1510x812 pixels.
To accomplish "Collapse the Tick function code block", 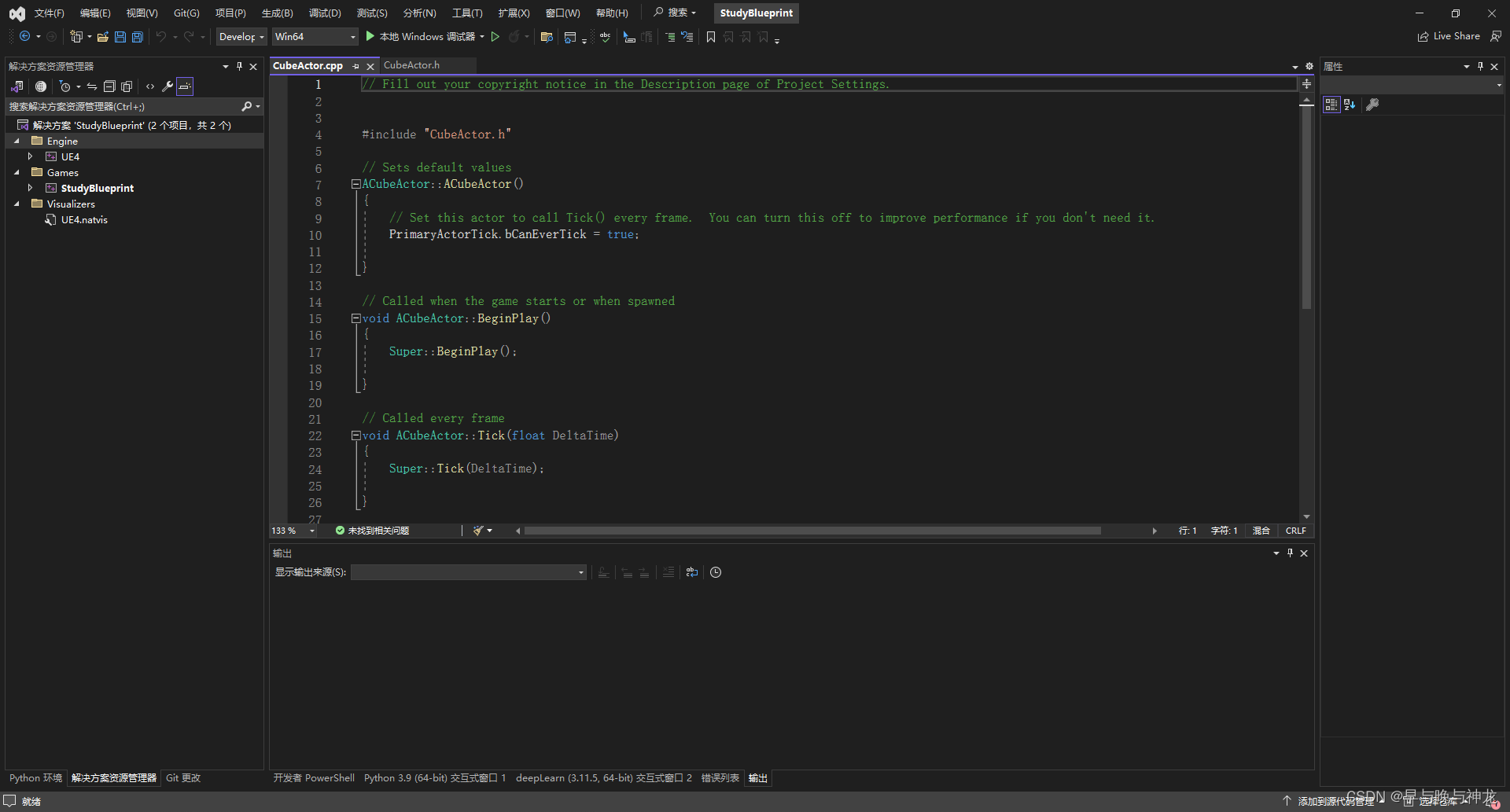I will pos(355,435).
